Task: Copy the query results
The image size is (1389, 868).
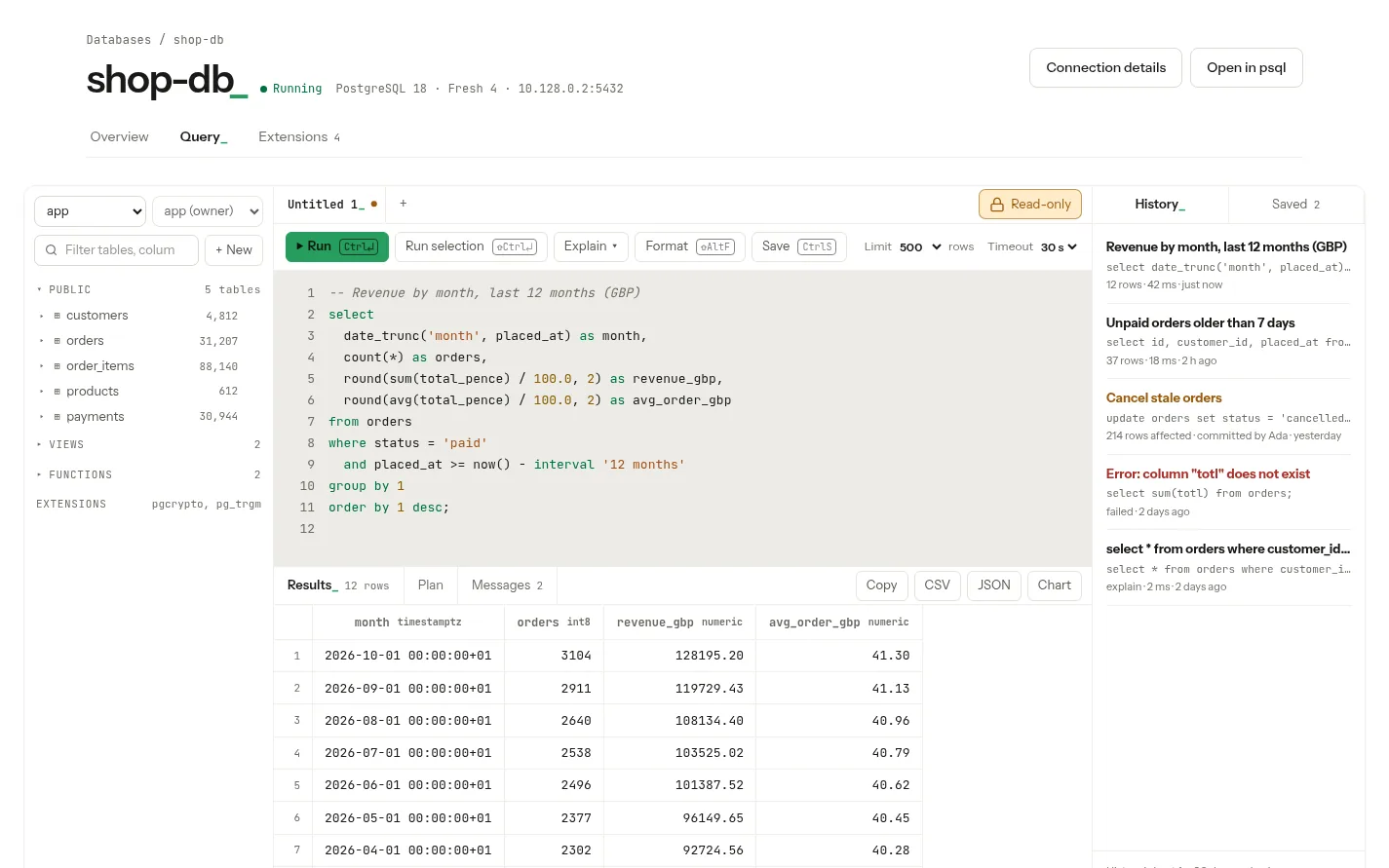Action: [x=881, y=585]
